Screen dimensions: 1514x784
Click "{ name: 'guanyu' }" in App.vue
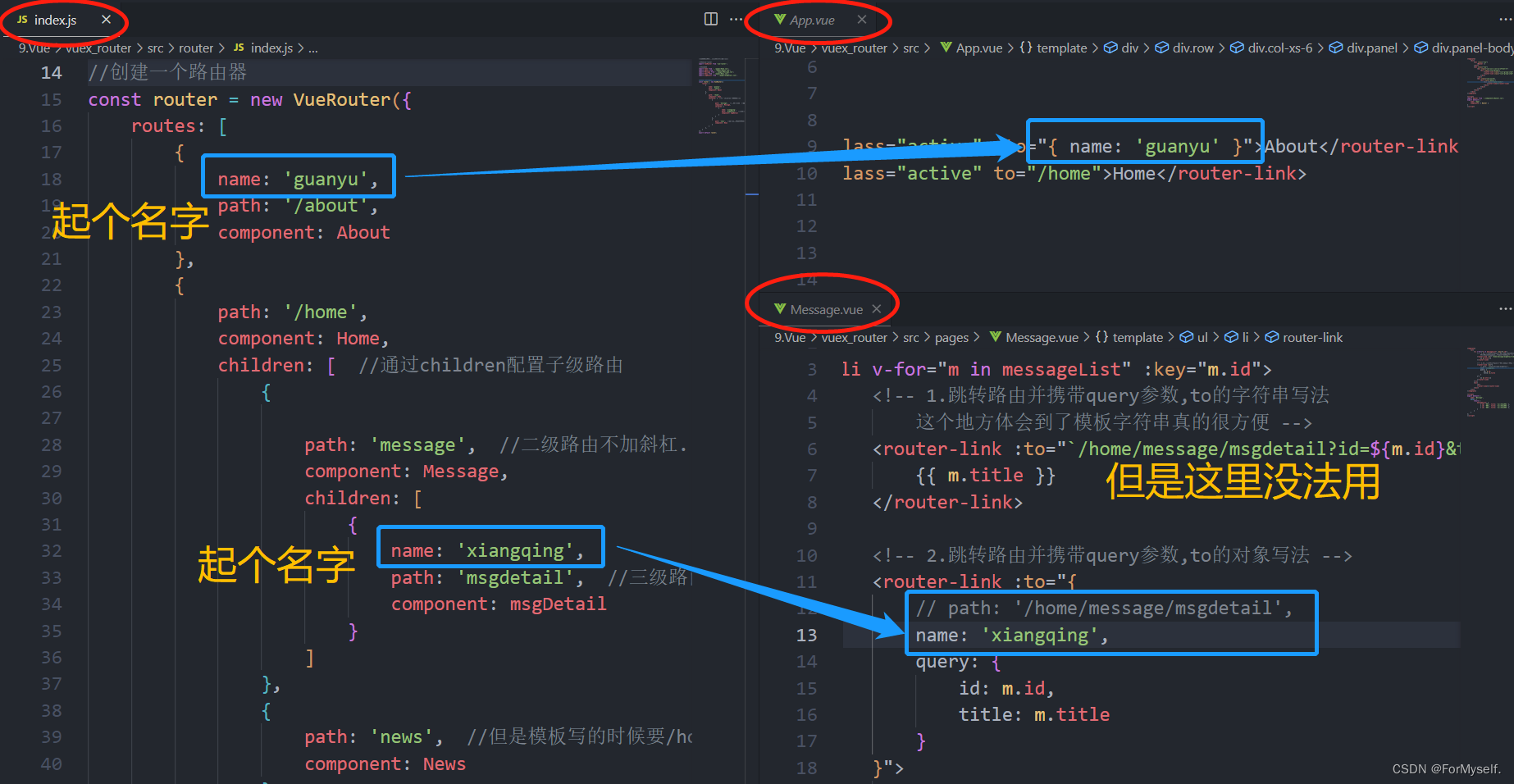(1146, 147)
